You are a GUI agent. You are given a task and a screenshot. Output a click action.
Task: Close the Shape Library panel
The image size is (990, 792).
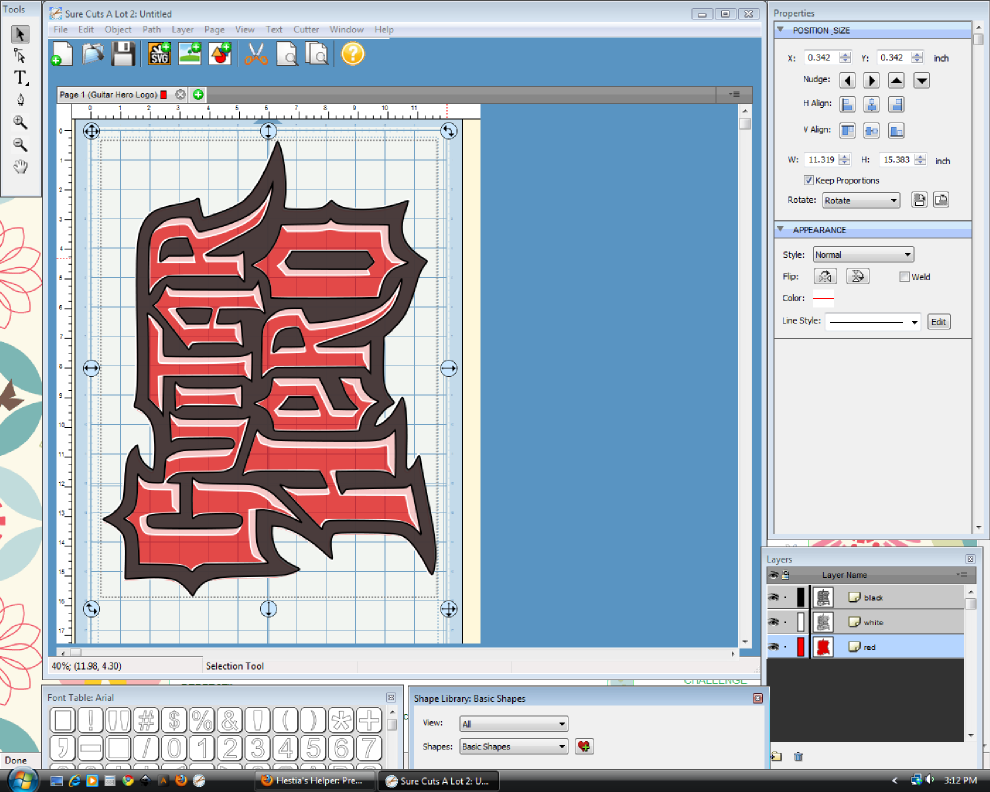pyautogui.click(x=758, y=698)
